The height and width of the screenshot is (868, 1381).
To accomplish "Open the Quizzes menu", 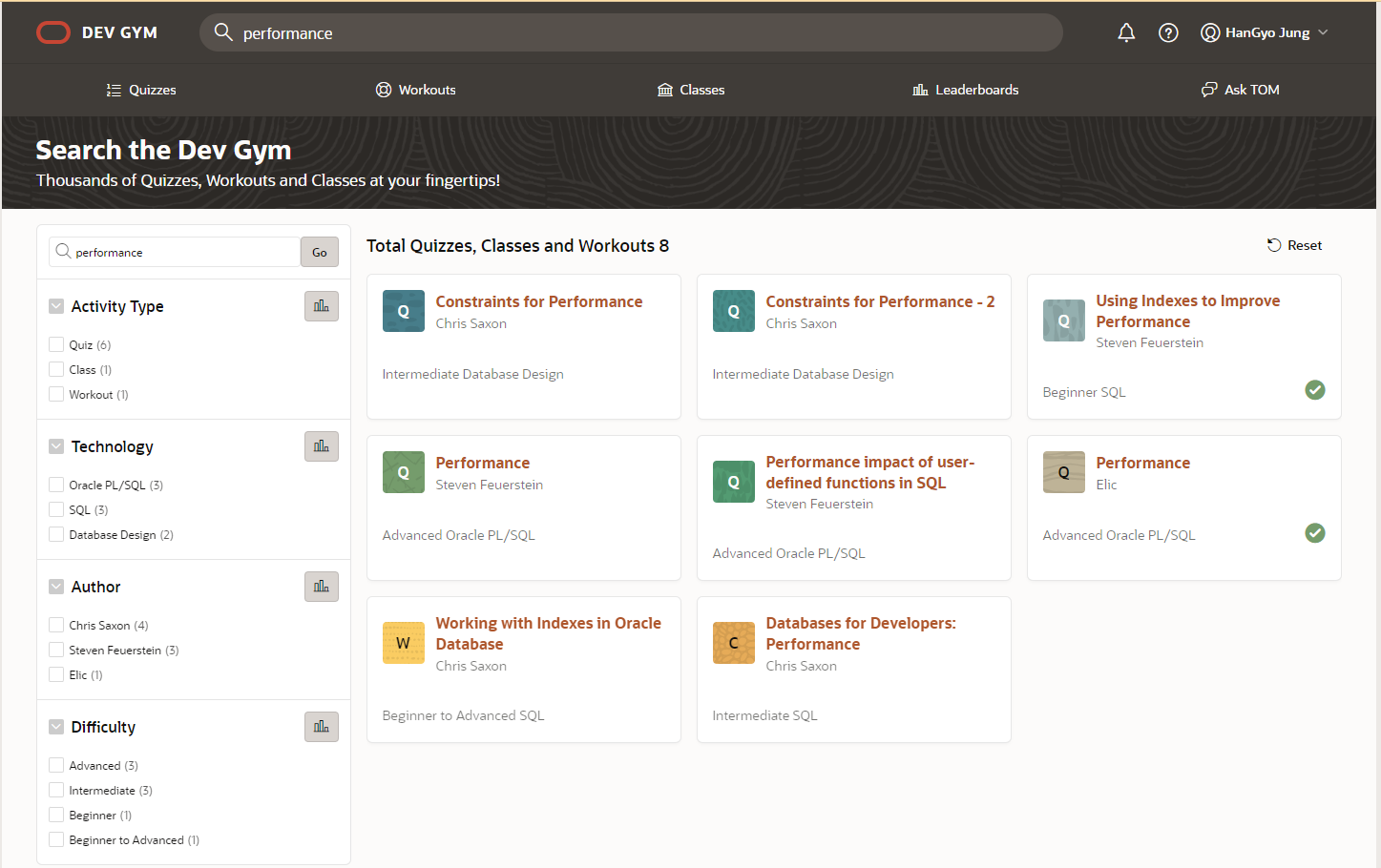I will (141, 90).
